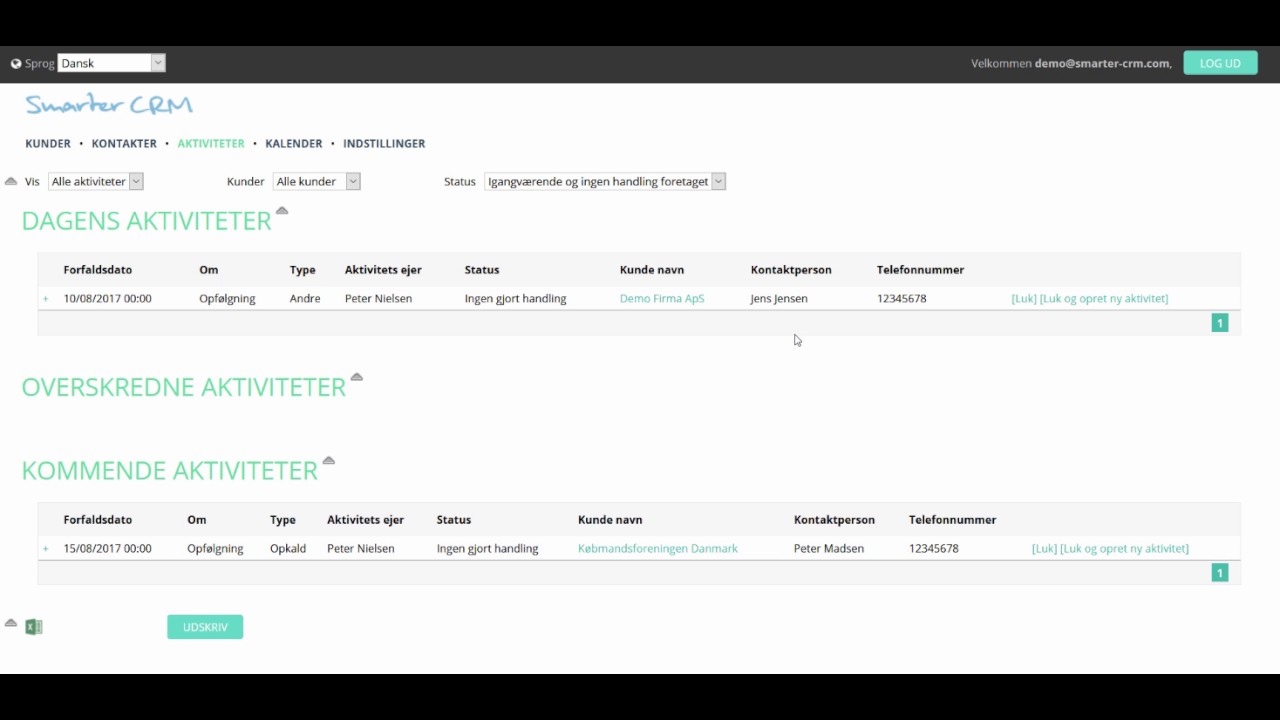This screenshot has width=1280, height=720.
Task: Open the Kunder 'Alle kunder' dropdown
Action: pos(316,181)
